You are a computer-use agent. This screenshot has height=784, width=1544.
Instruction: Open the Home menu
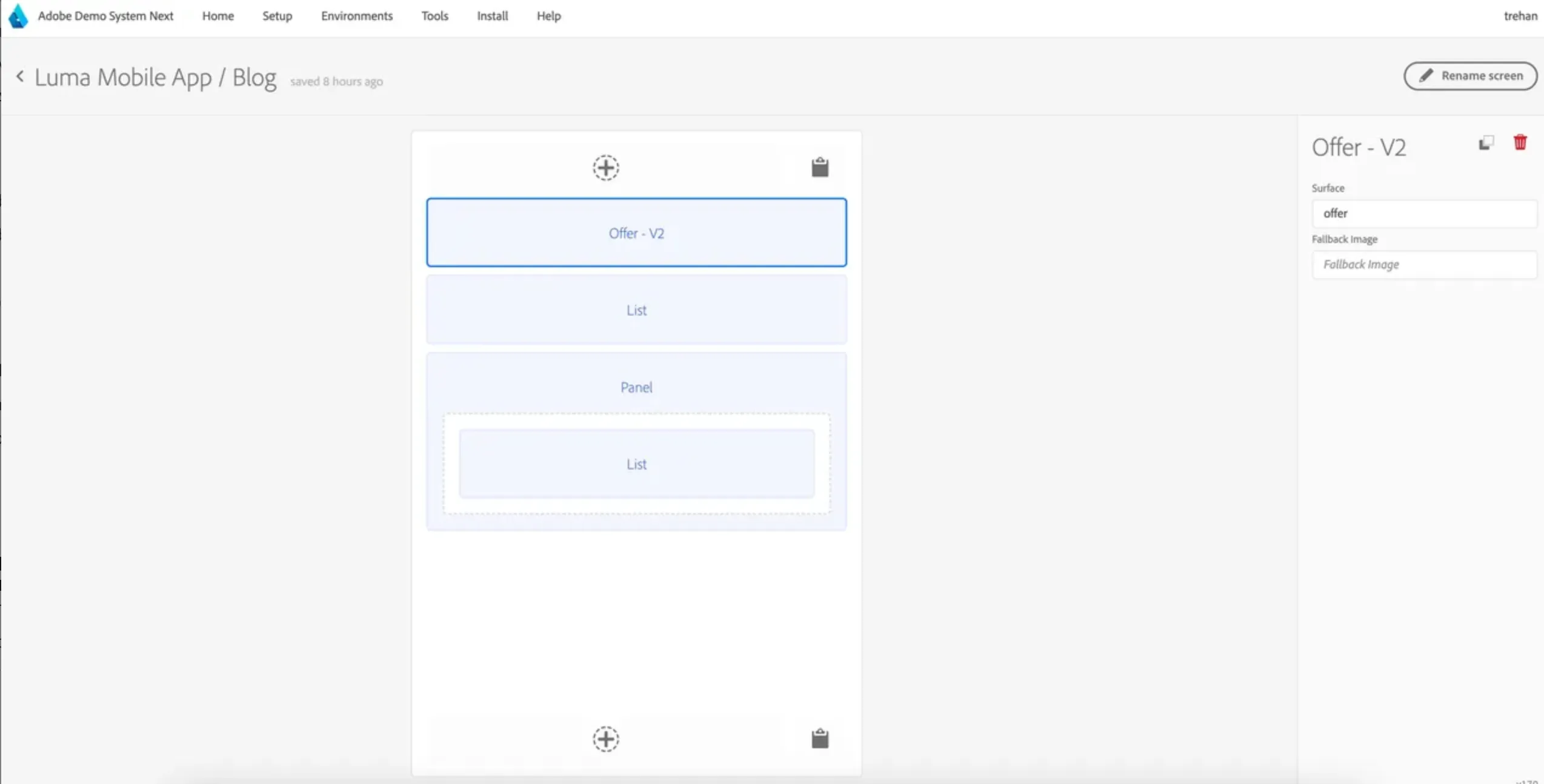pyautogui.click(x=218, y=16)
